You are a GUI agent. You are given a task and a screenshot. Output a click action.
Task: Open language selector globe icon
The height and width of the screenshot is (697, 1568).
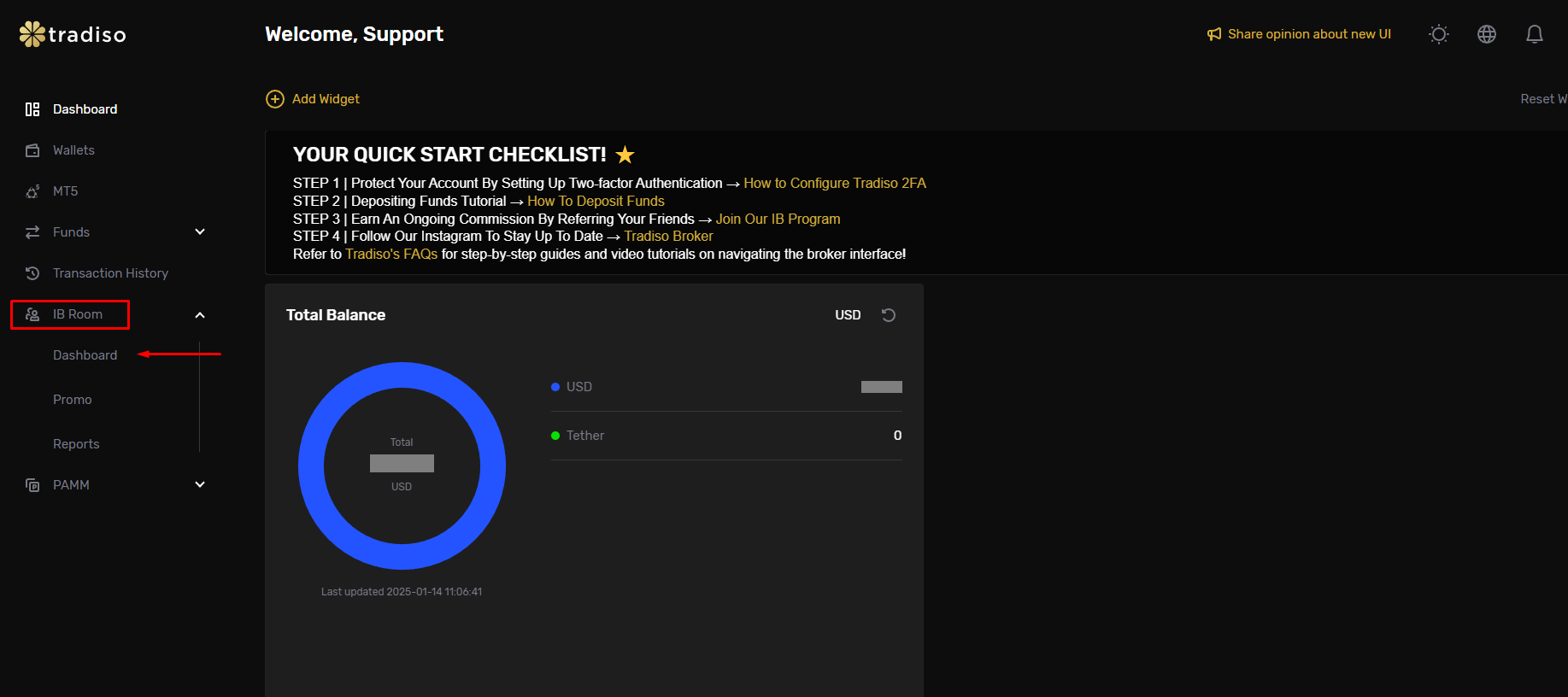point(1487,34)
